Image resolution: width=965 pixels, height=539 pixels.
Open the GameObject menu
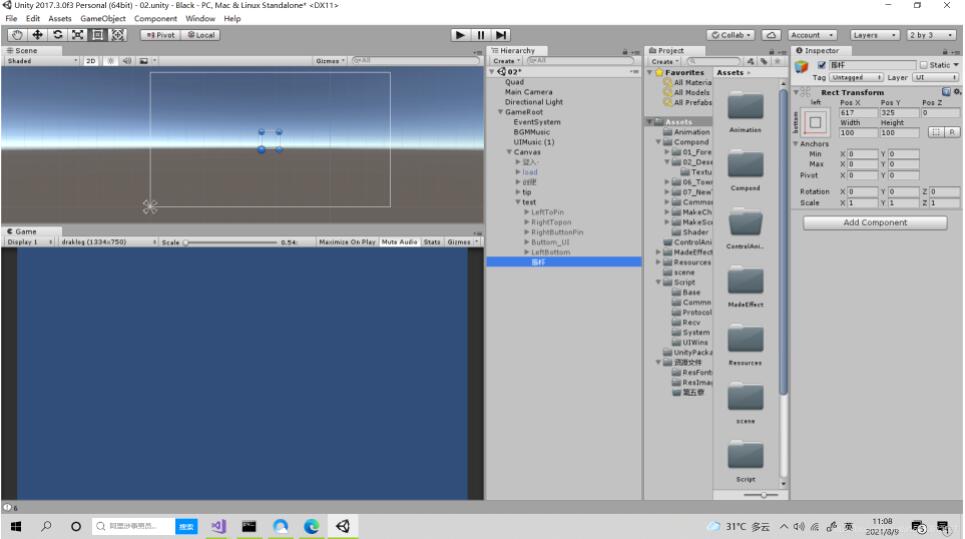[x=103, y=18]
